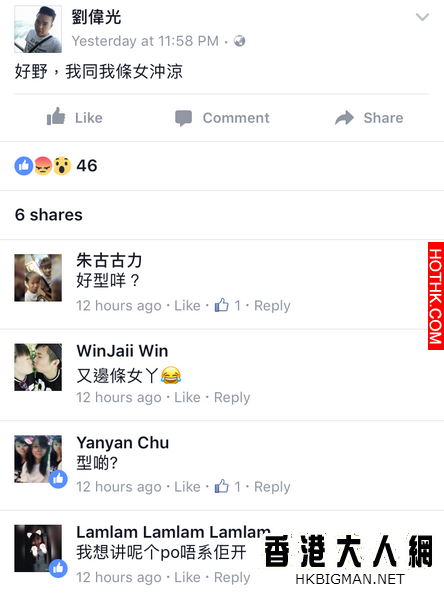Open post options chevron at top right
444x593 pixels.
point(422,17)
